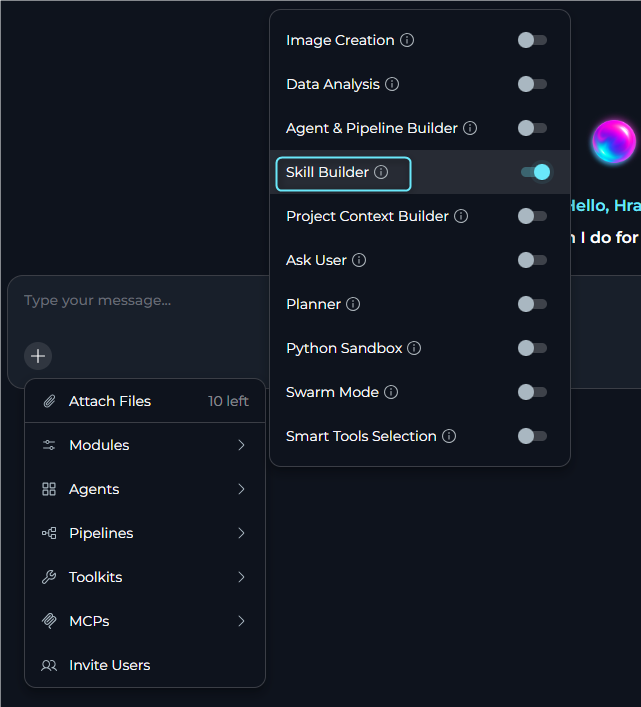Enable the Smart Tools Selection toggle

pyautogui.click(x=532, y=436)
